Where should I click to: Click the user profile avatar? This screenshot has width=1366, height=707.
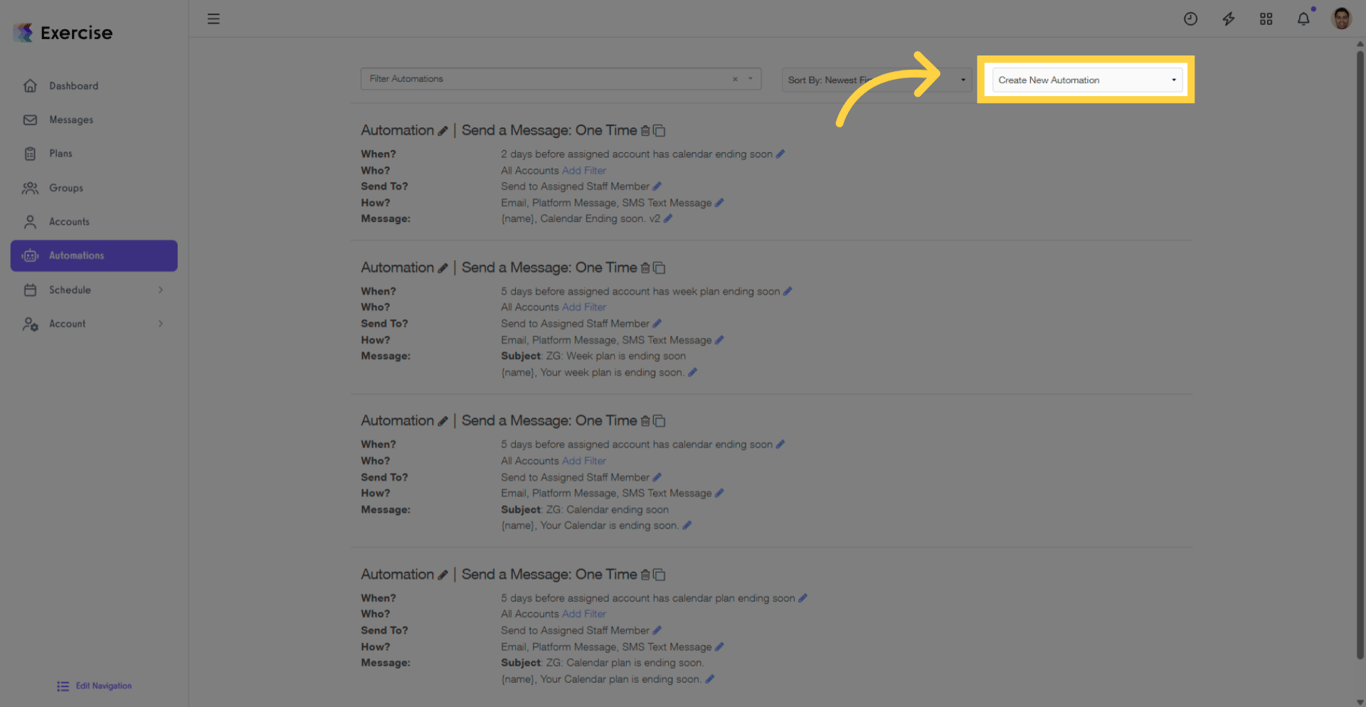point(1341,19)
